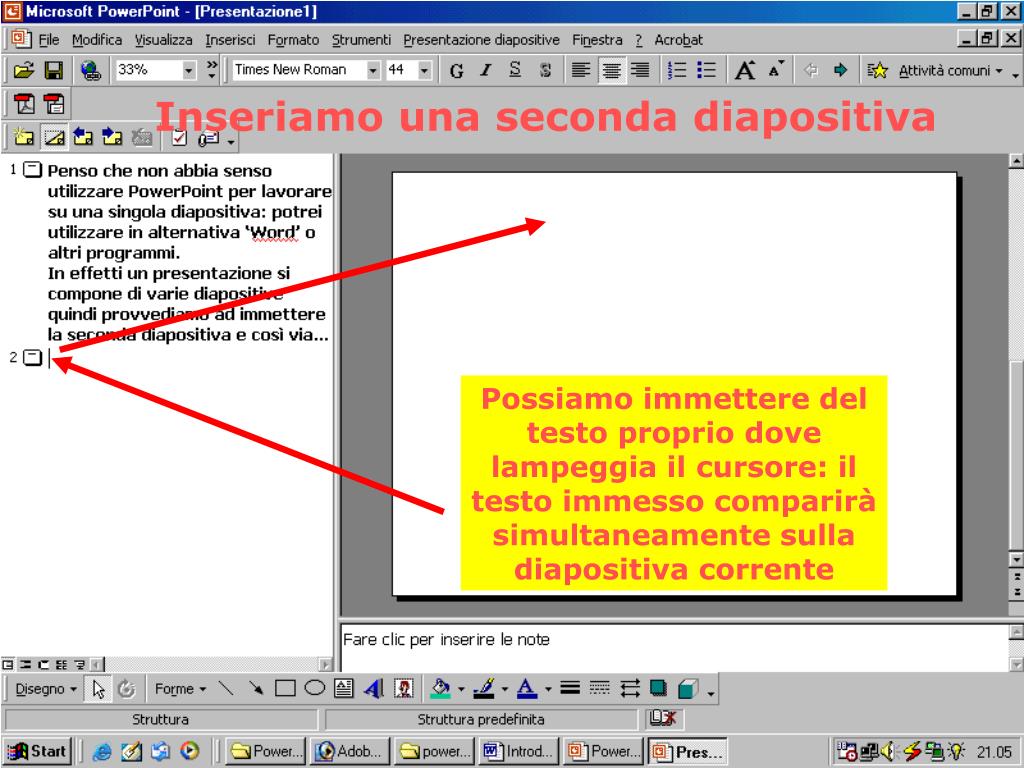Select the Arrow drawing tool
This screenshot has width=1024, height=768.
[255, 689]
